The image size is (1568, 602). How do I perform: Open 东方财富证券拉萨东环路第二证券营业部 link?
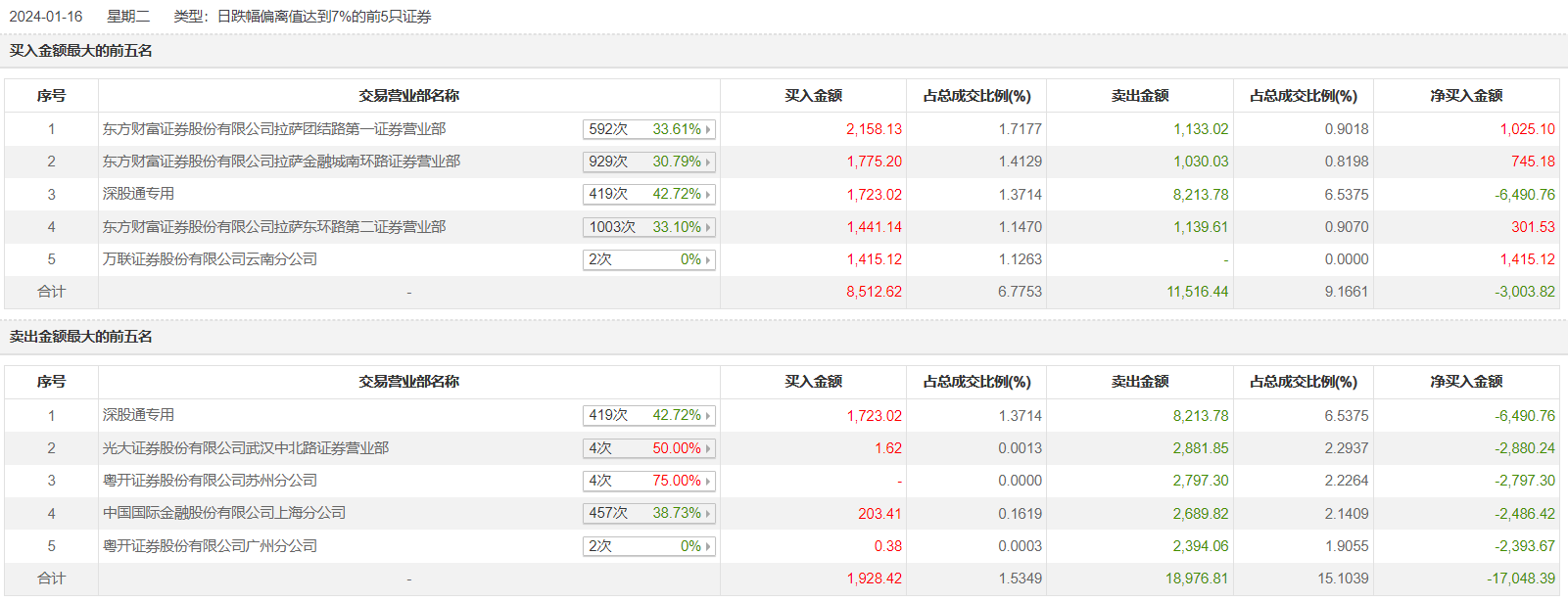[x=274, y=227]
